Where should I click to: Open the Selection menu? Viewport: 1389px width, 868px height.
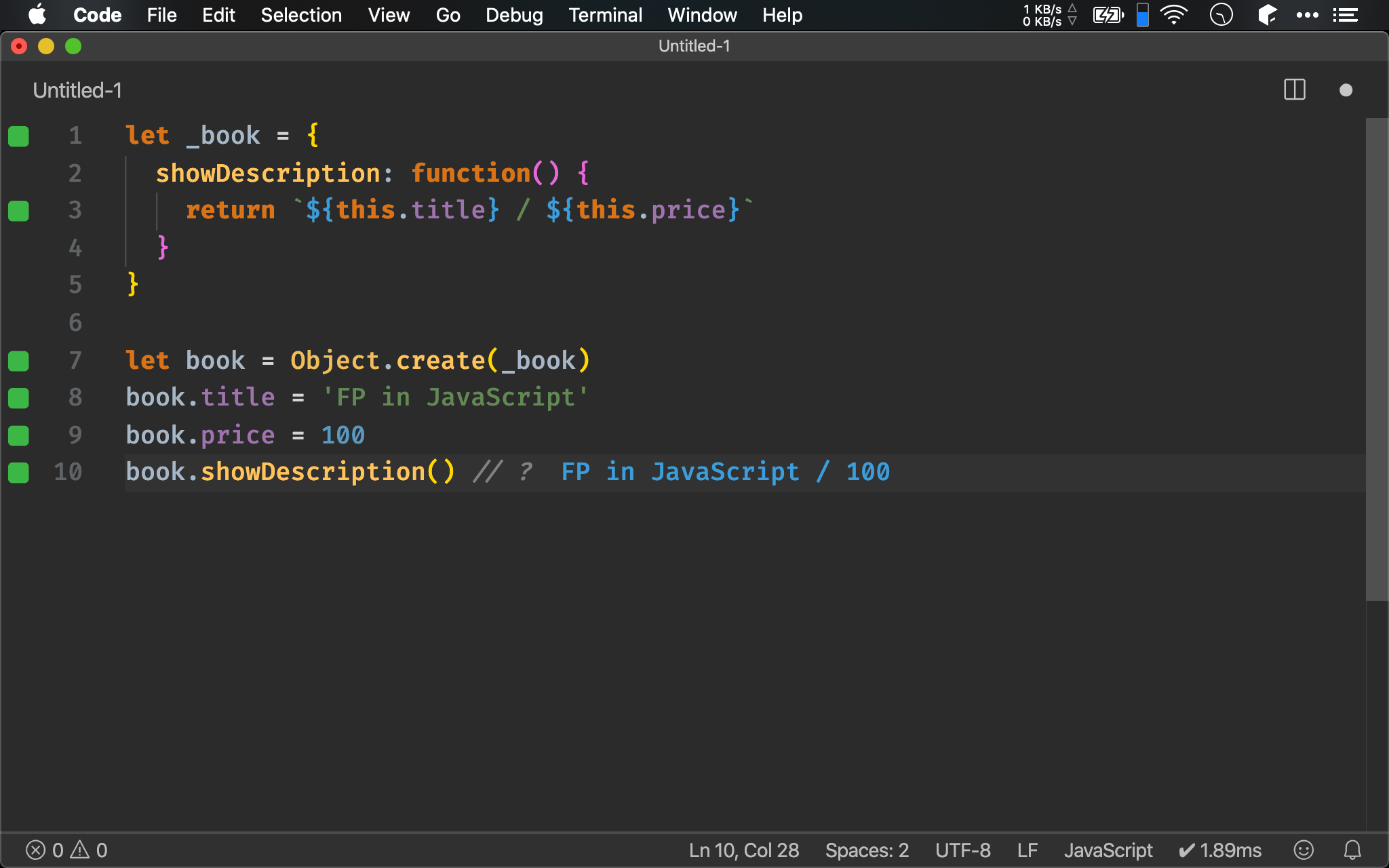[x=301, y=15]
